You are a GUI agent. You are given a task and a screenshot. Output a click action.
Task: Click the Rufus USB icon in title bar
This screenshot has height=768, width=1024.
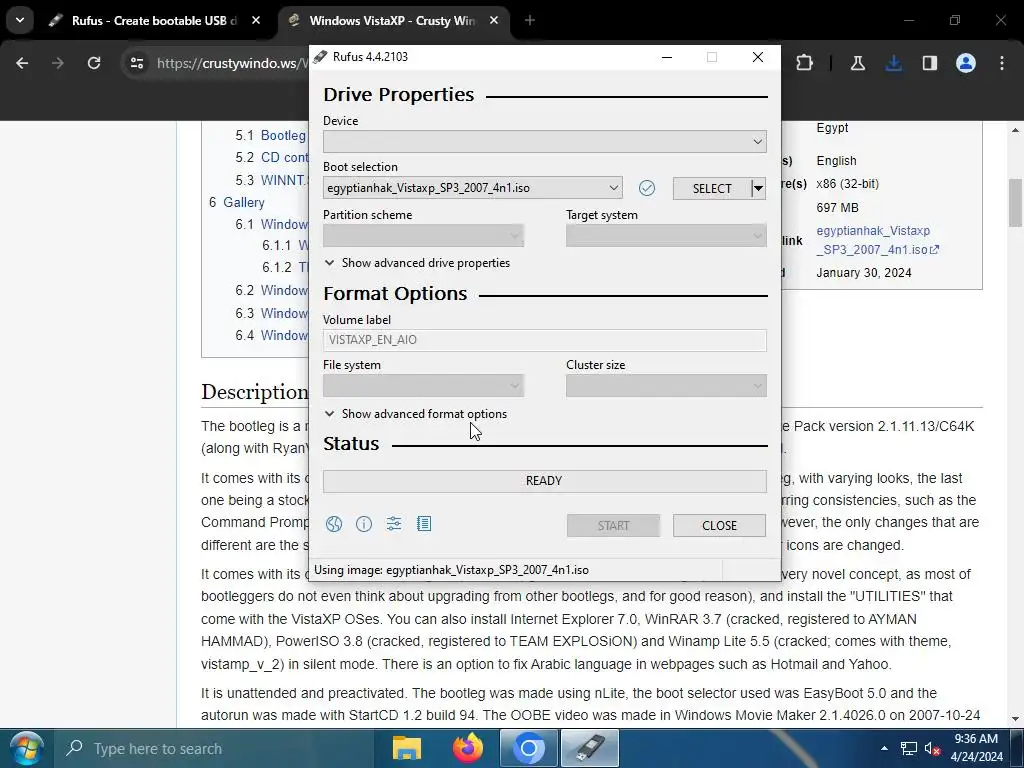coord(320,57)
